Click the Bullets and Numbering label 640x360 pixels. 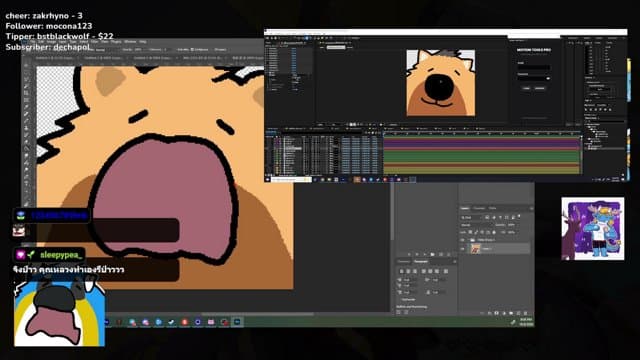coord(412,307)
